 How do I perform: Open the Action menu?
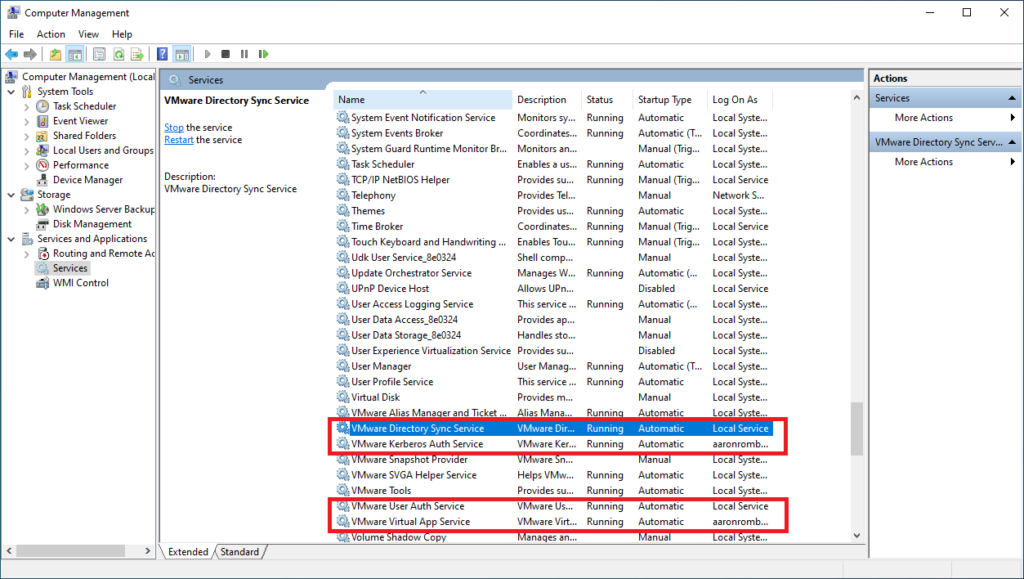[x=51, y=34]
